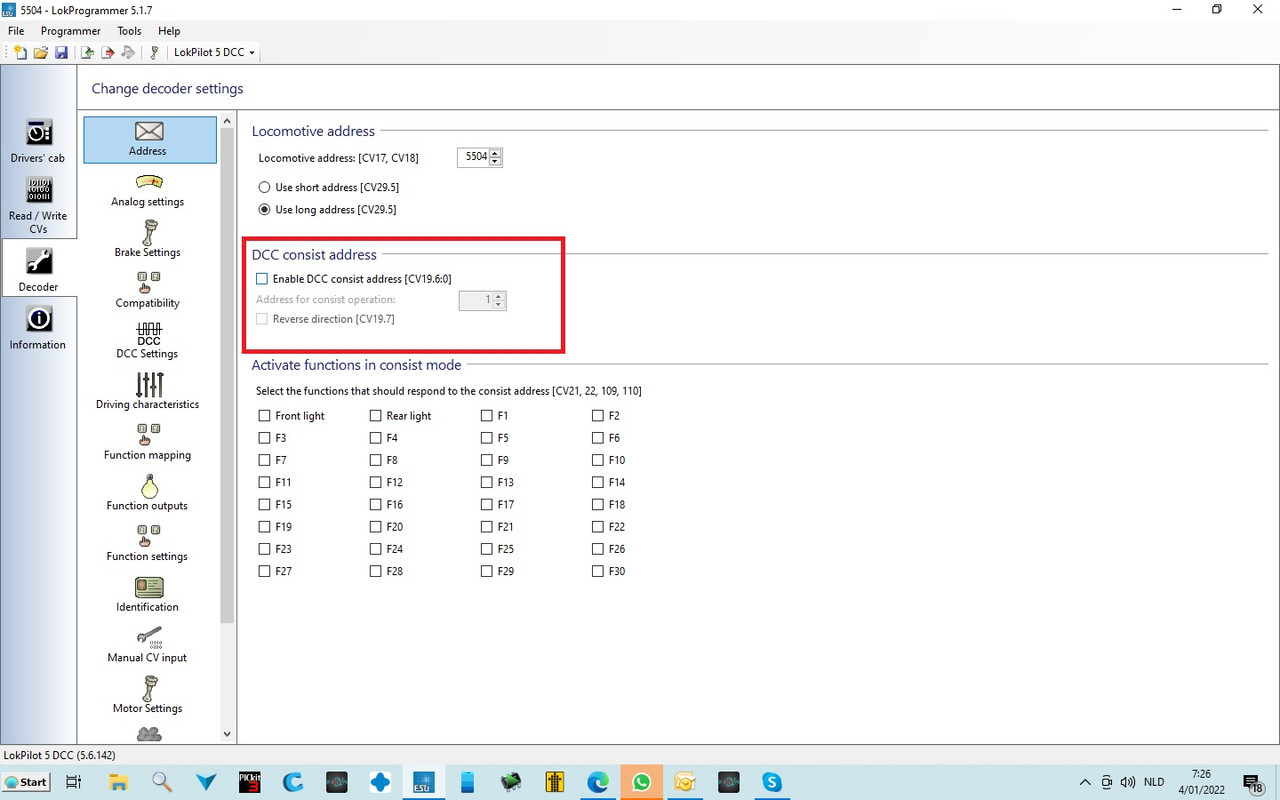This screenshot has height=800, width=1280.
Task: Open Function outputs category
Action: [x=148, y=494]
